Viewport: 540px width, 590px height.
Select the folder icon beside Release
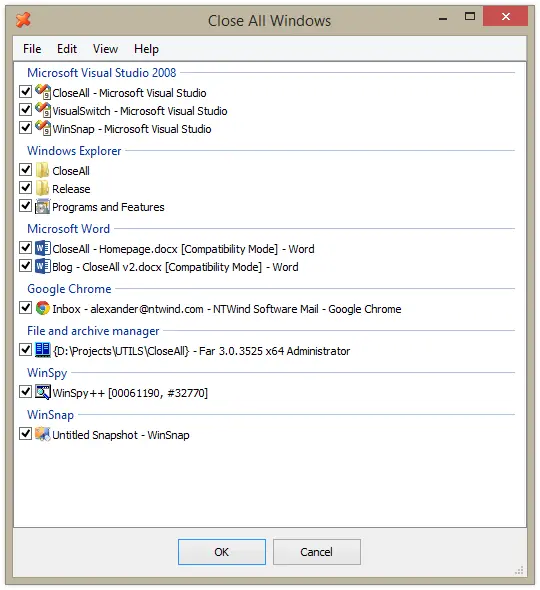click(43, 188)
